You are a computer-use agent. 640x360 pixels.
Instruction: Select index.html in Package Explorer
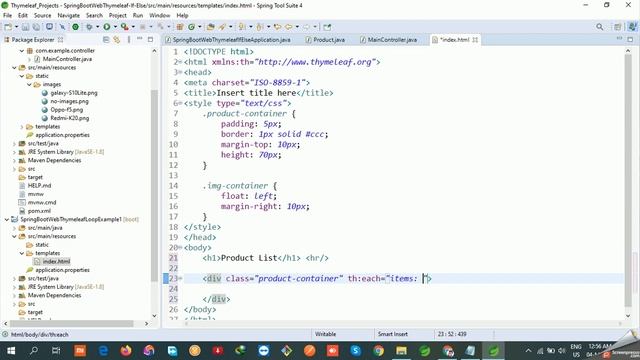pyautogui.click(x=56, y=261)
